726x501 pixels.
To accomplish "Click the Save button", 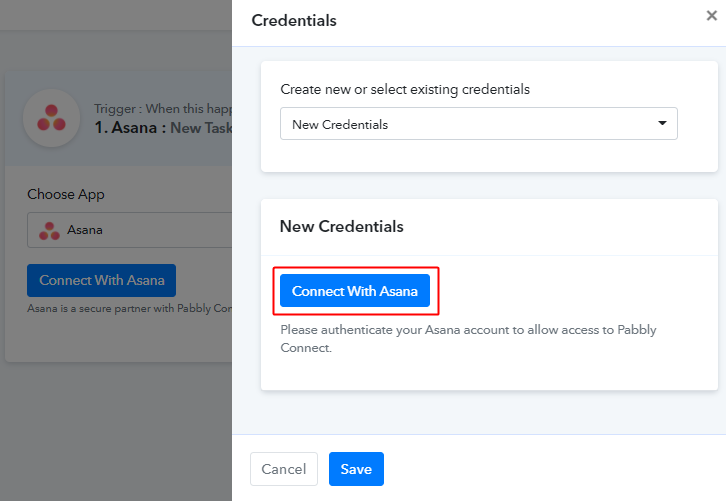I will point(356,469).
